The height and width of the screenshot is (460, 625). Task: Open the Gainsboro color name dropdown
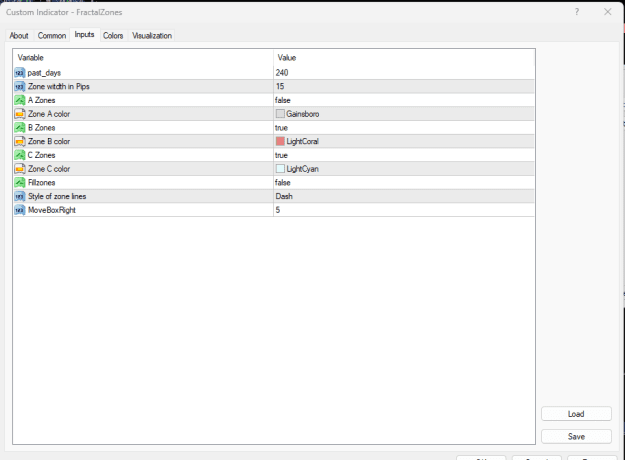[x=303, y=114]
